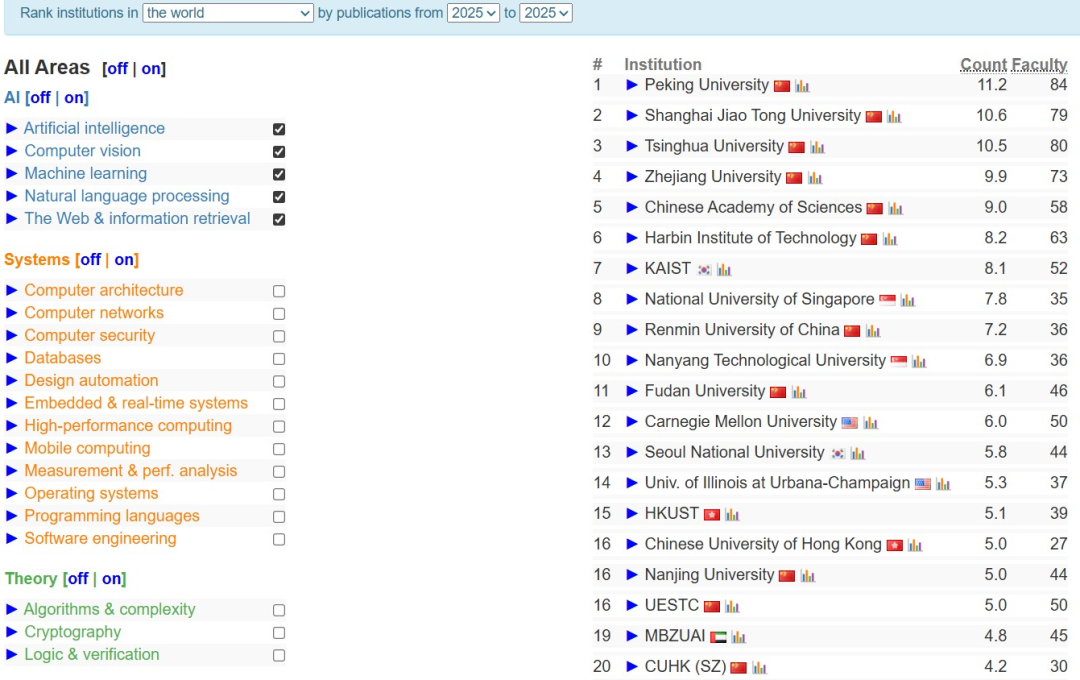This screenshot has height=680, width=1080.
Task: Expand the Fudan University faculty list
Action: (632, 391)
